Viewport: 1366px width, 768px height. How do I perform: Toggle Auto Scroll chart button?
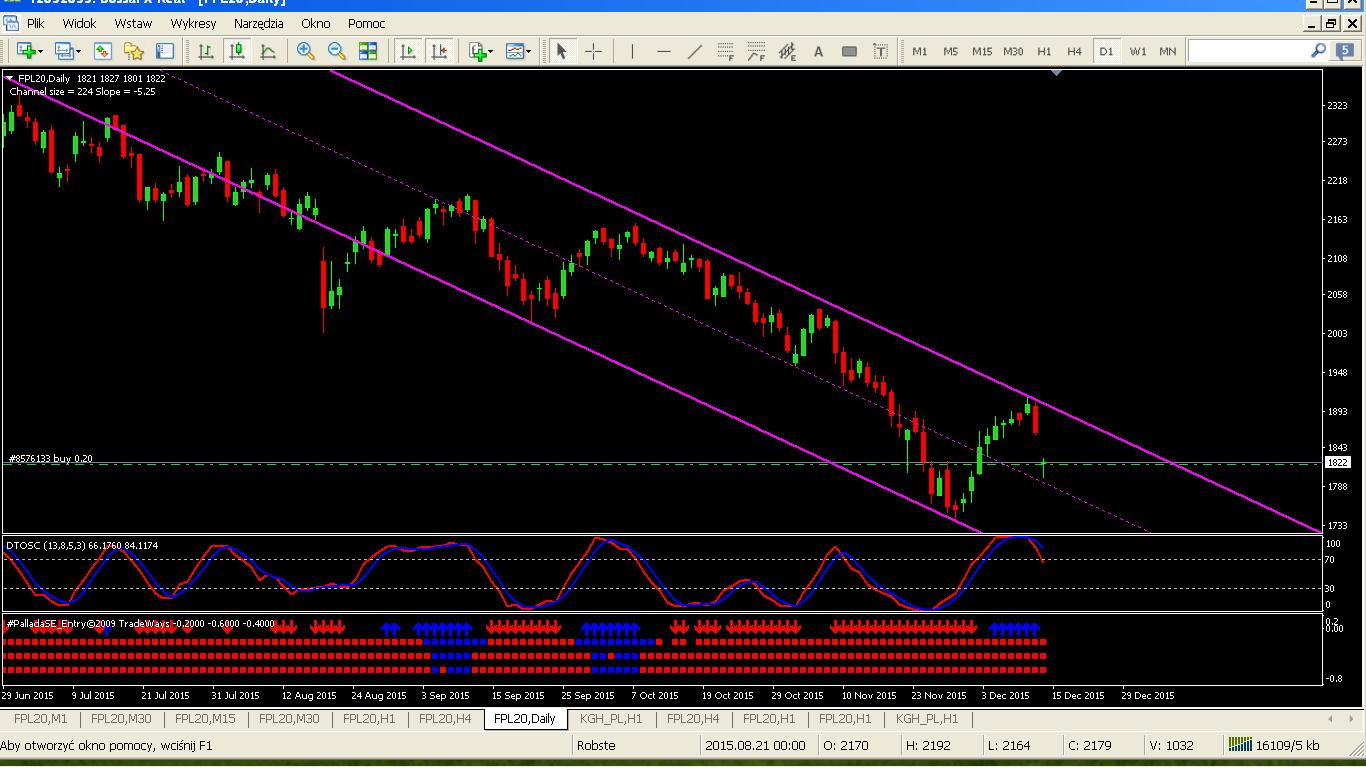(x=407, y=51)
